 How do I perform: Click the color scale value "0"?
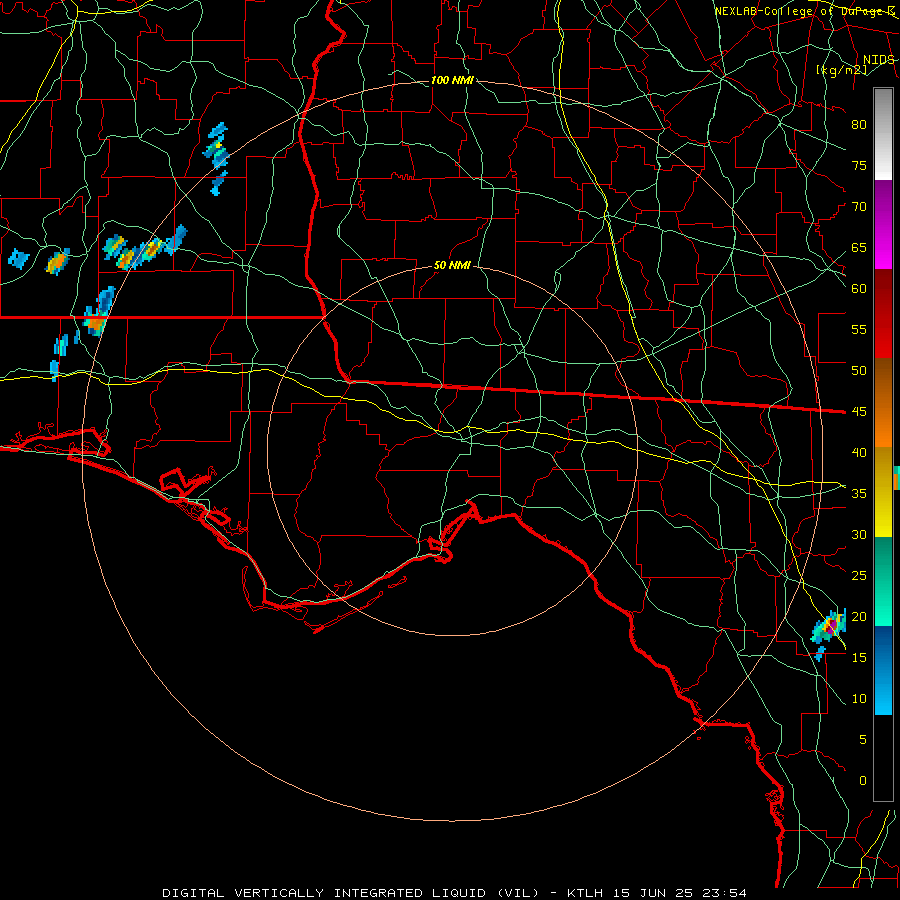(x=863, y=781)
